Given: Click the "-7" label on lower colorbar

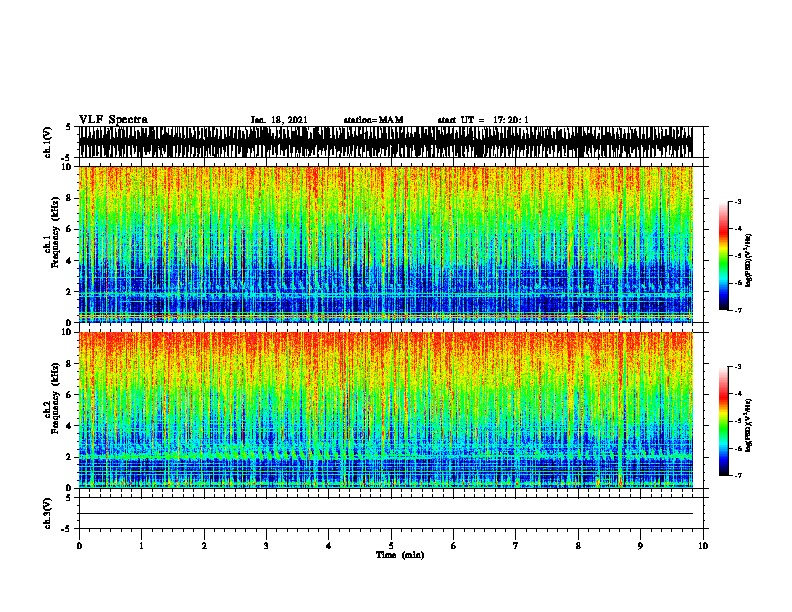Looking at the screenshot, I should (x=737, y=475).
